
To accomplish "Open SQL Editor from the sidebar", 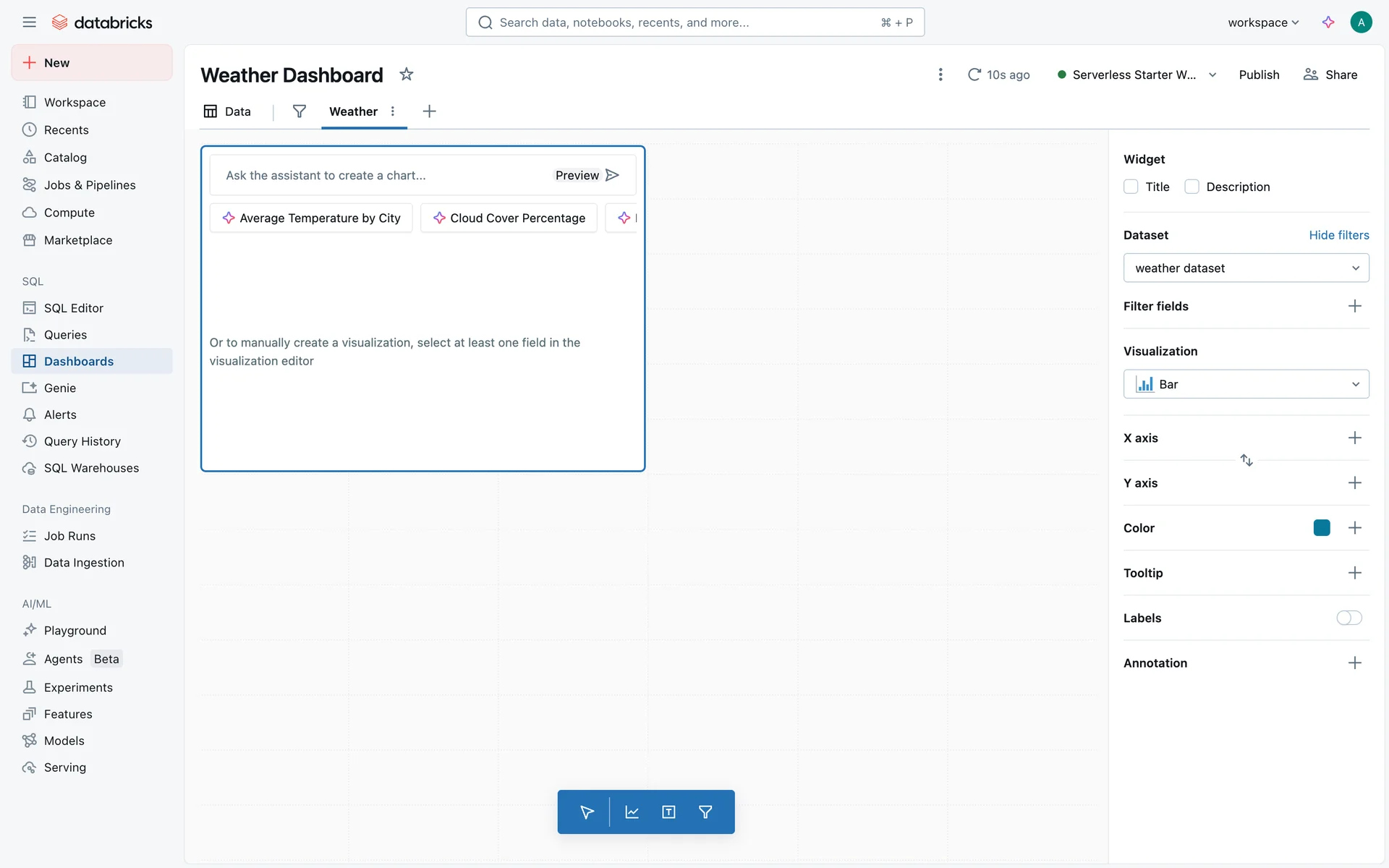I will click(73, 308).
